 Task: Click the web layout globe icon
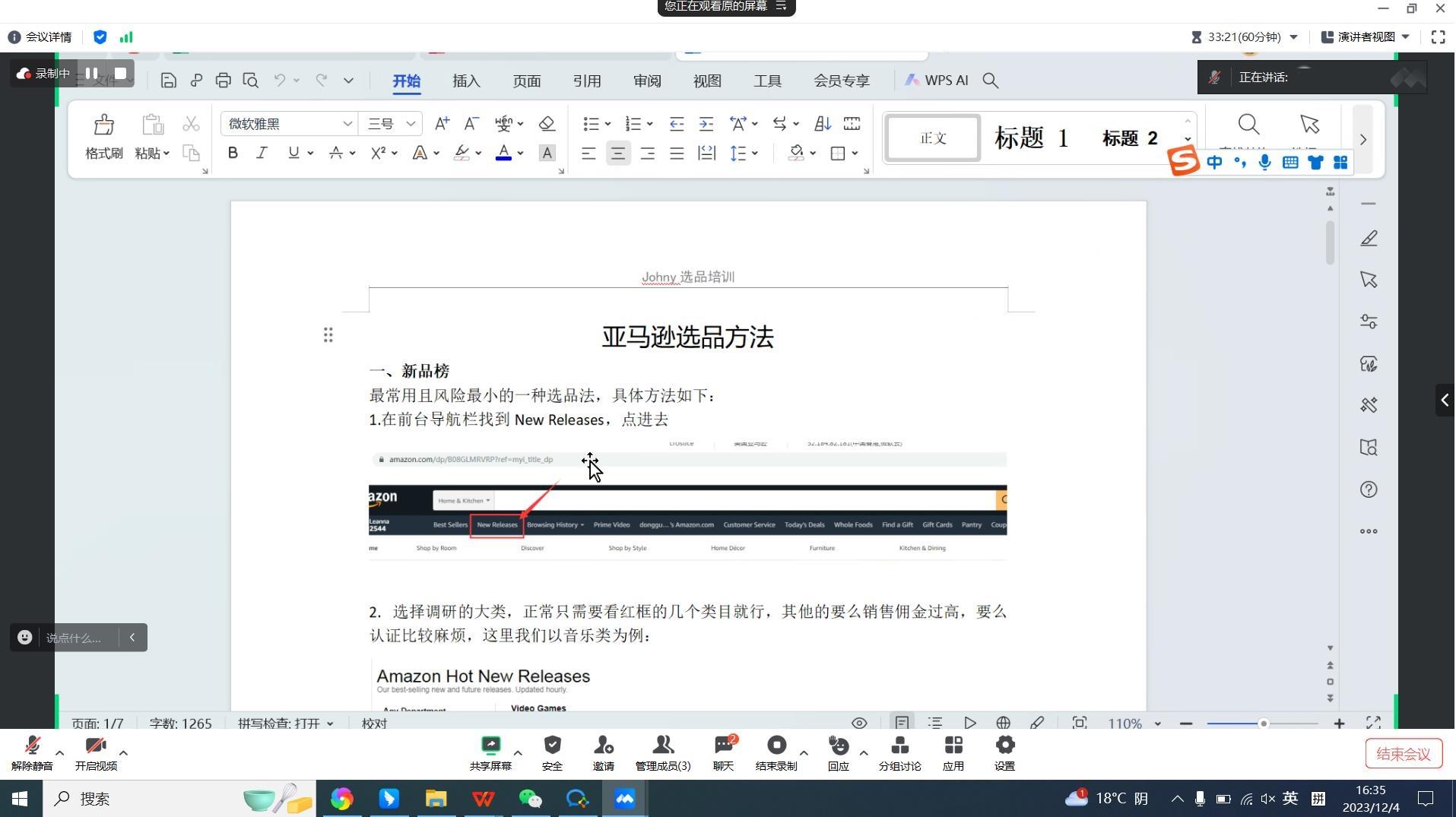pyautogui.click(x=1003, y=723)
